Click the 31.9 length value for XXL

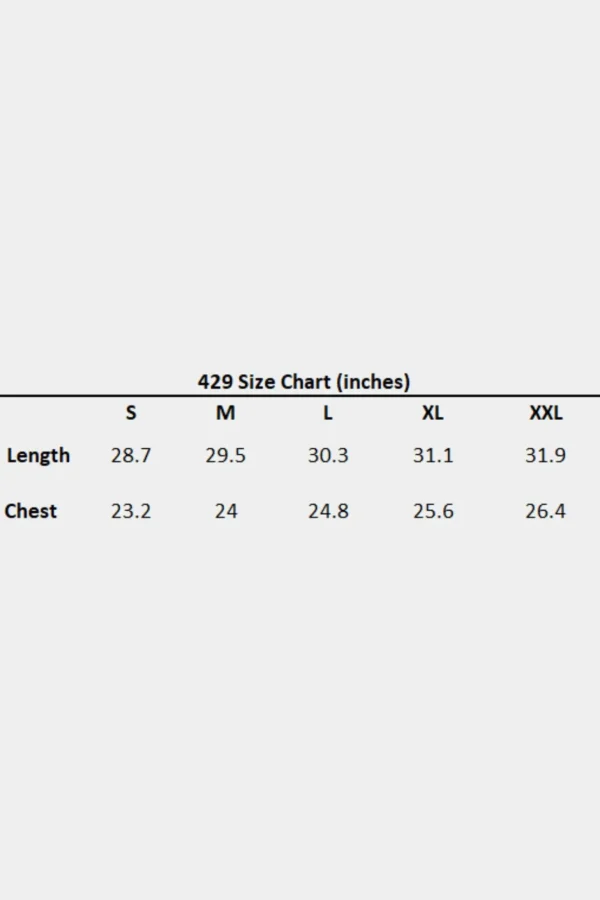[545, 455]
